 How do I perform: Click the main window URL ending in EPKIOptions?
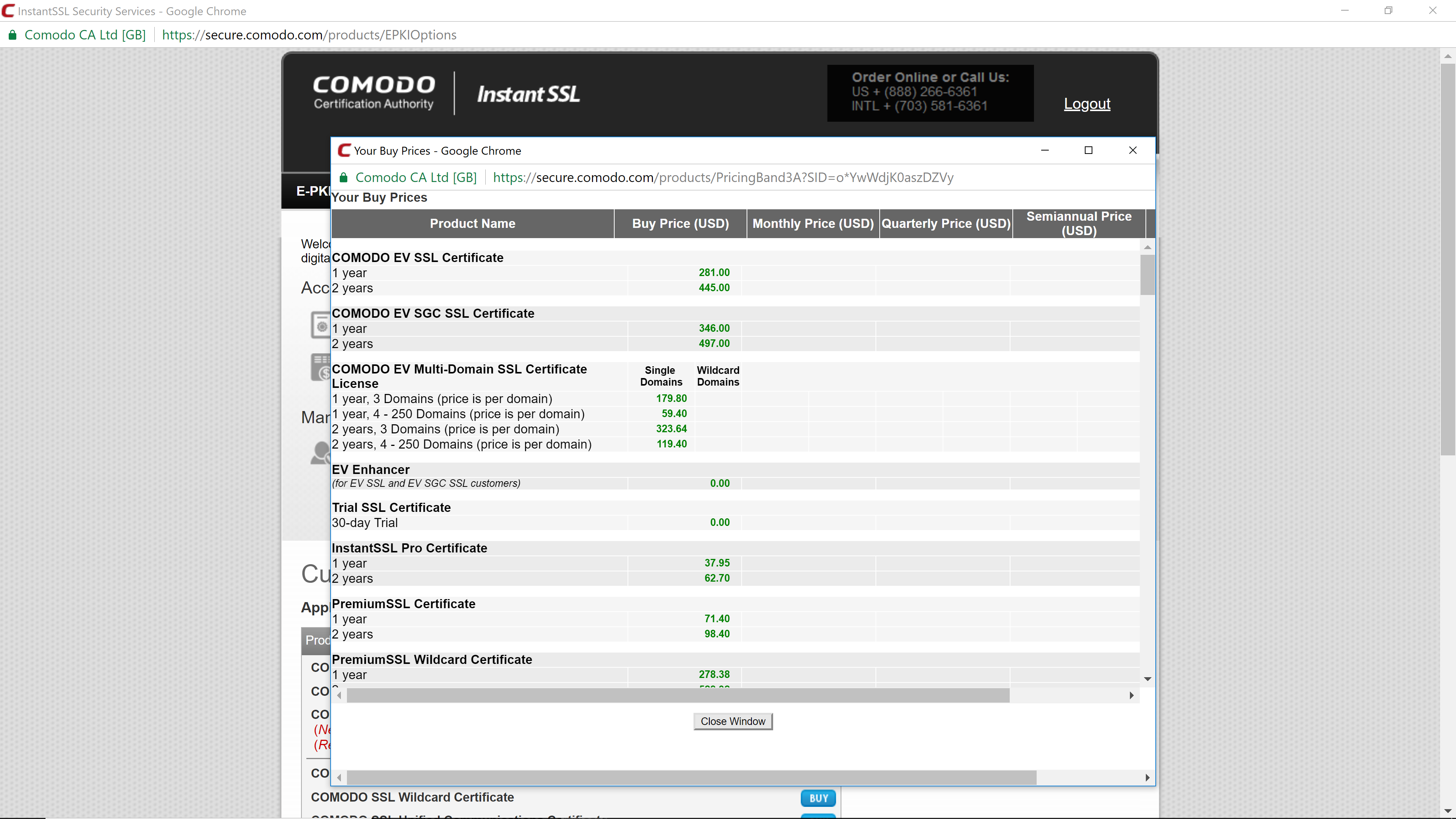[309, 35]
